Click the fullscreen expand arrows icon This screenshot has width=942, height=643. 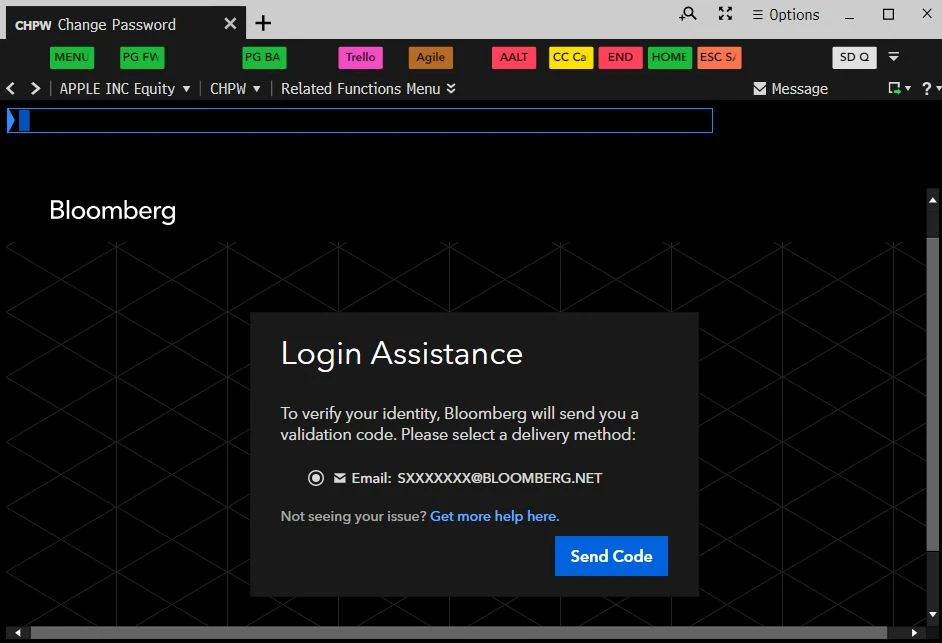point(726,14)
